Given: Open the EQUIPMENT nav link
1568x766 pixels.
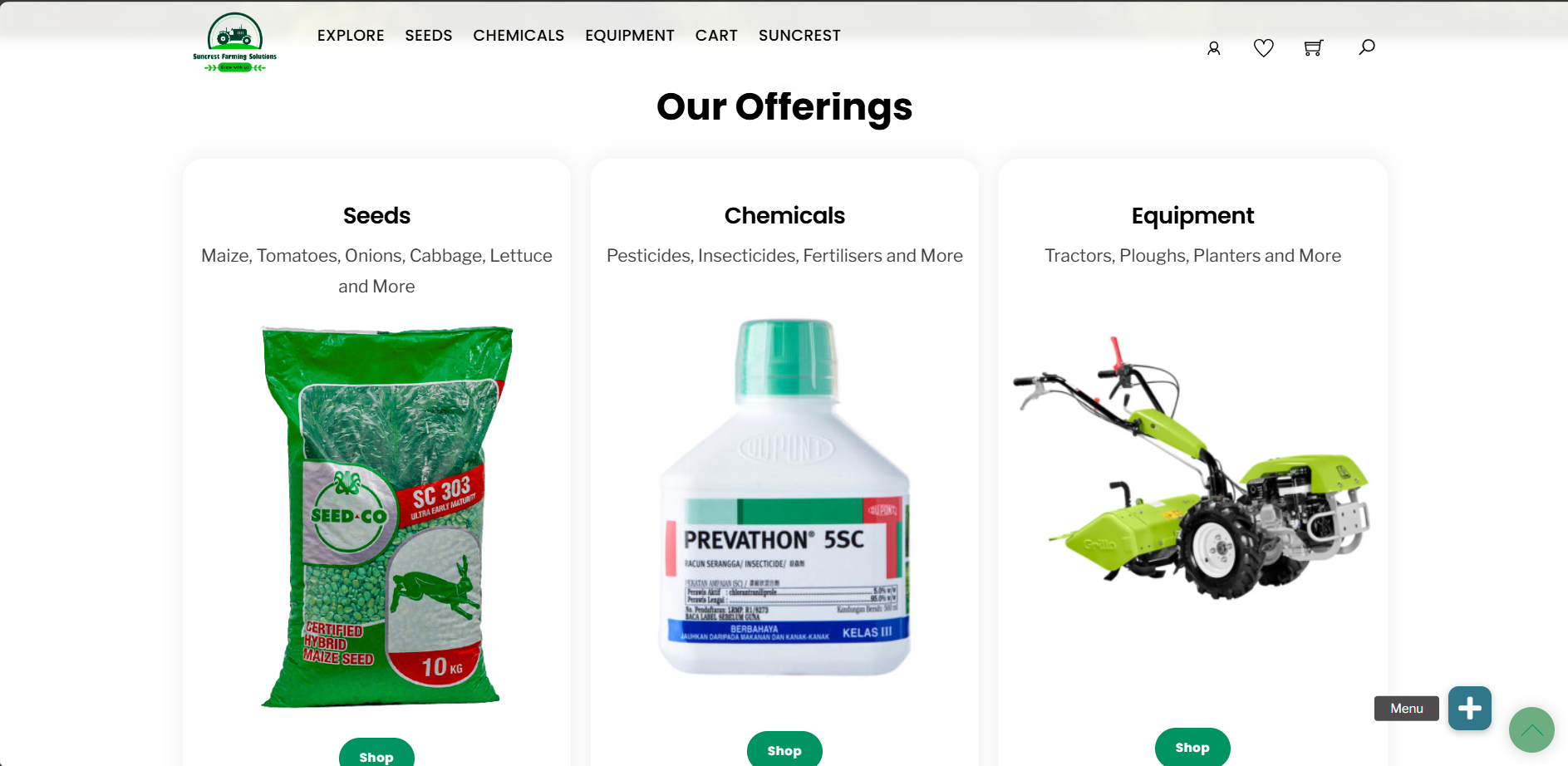Looking at the screenshot, I should coord(630,36).
